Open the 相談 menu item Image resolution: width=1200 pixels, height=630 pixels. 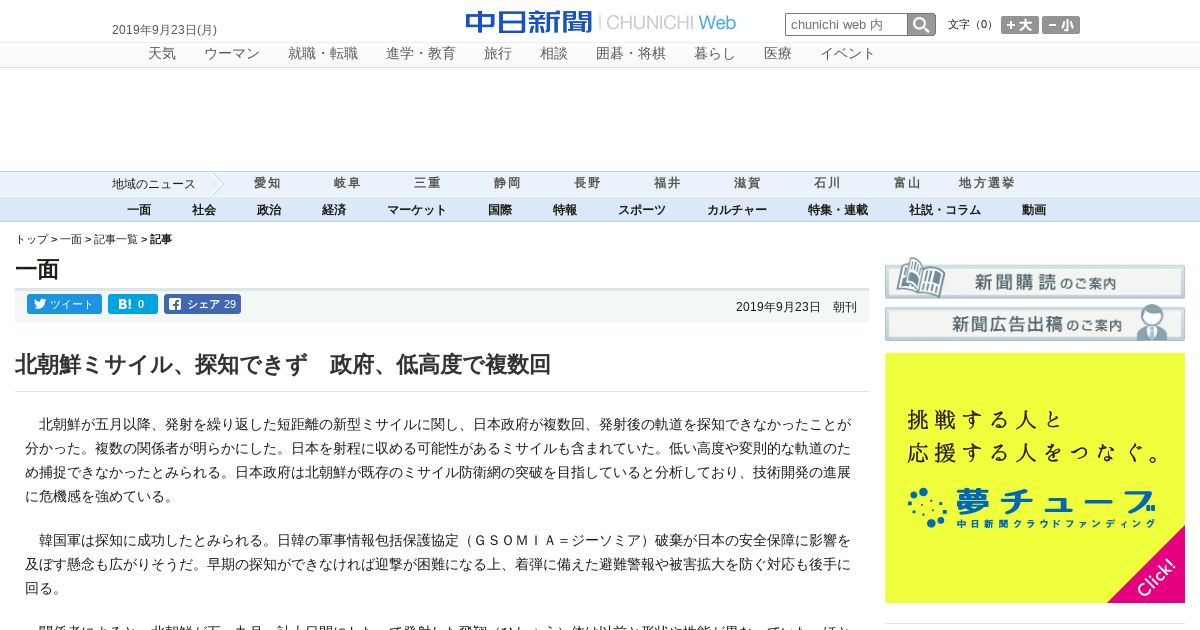554,54
